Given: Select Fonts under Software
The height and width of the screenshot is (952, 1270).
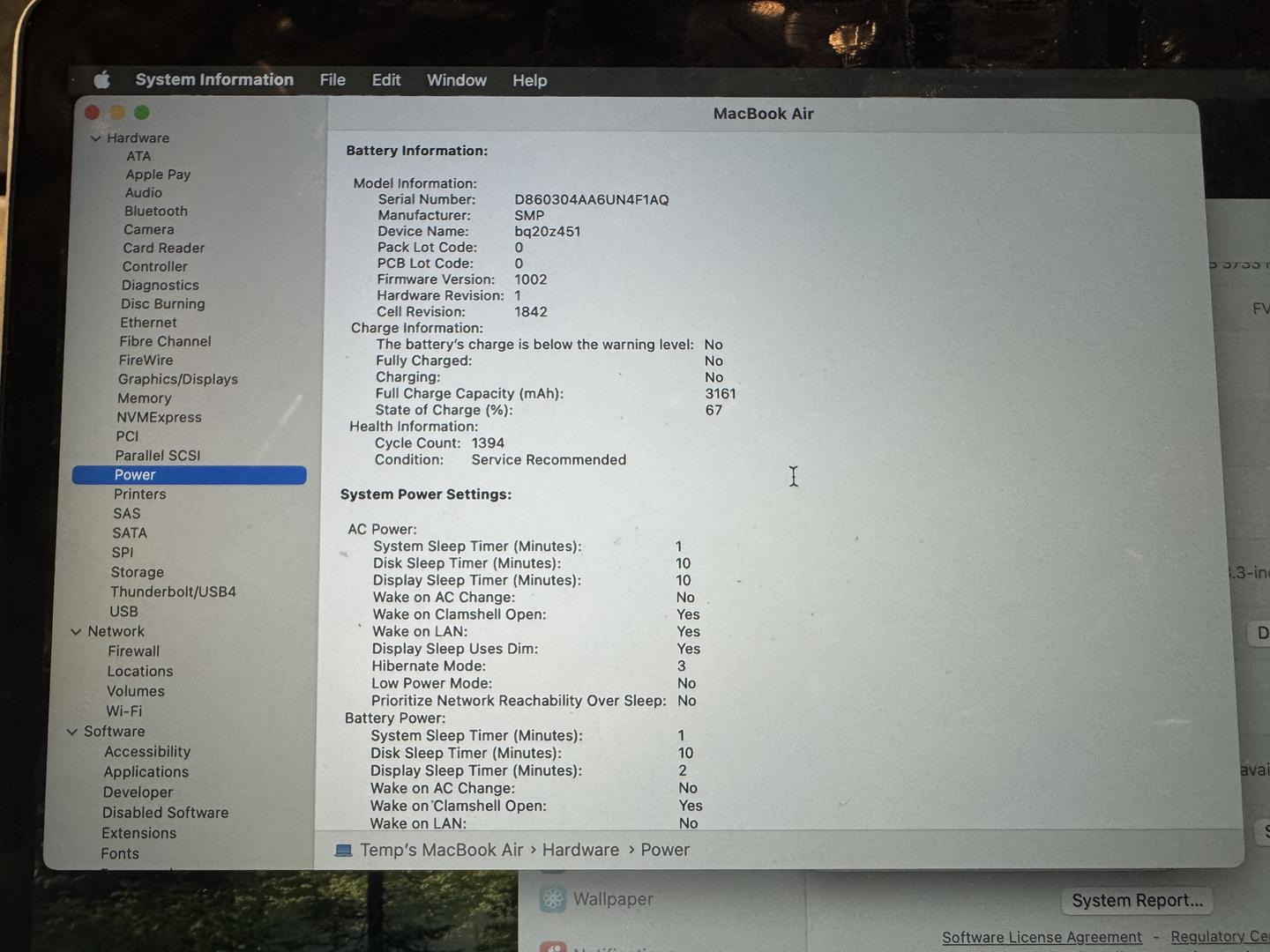Looking at the screenshot, I should point(120,854).
